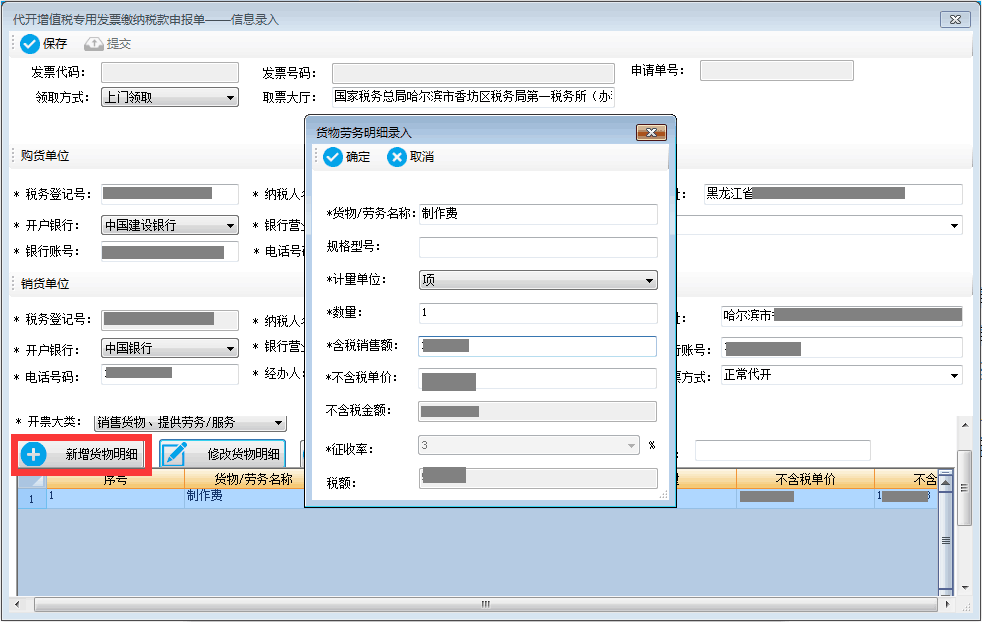
Task: Close the main 信息录入 window
Action: click(x=955, y=19)
